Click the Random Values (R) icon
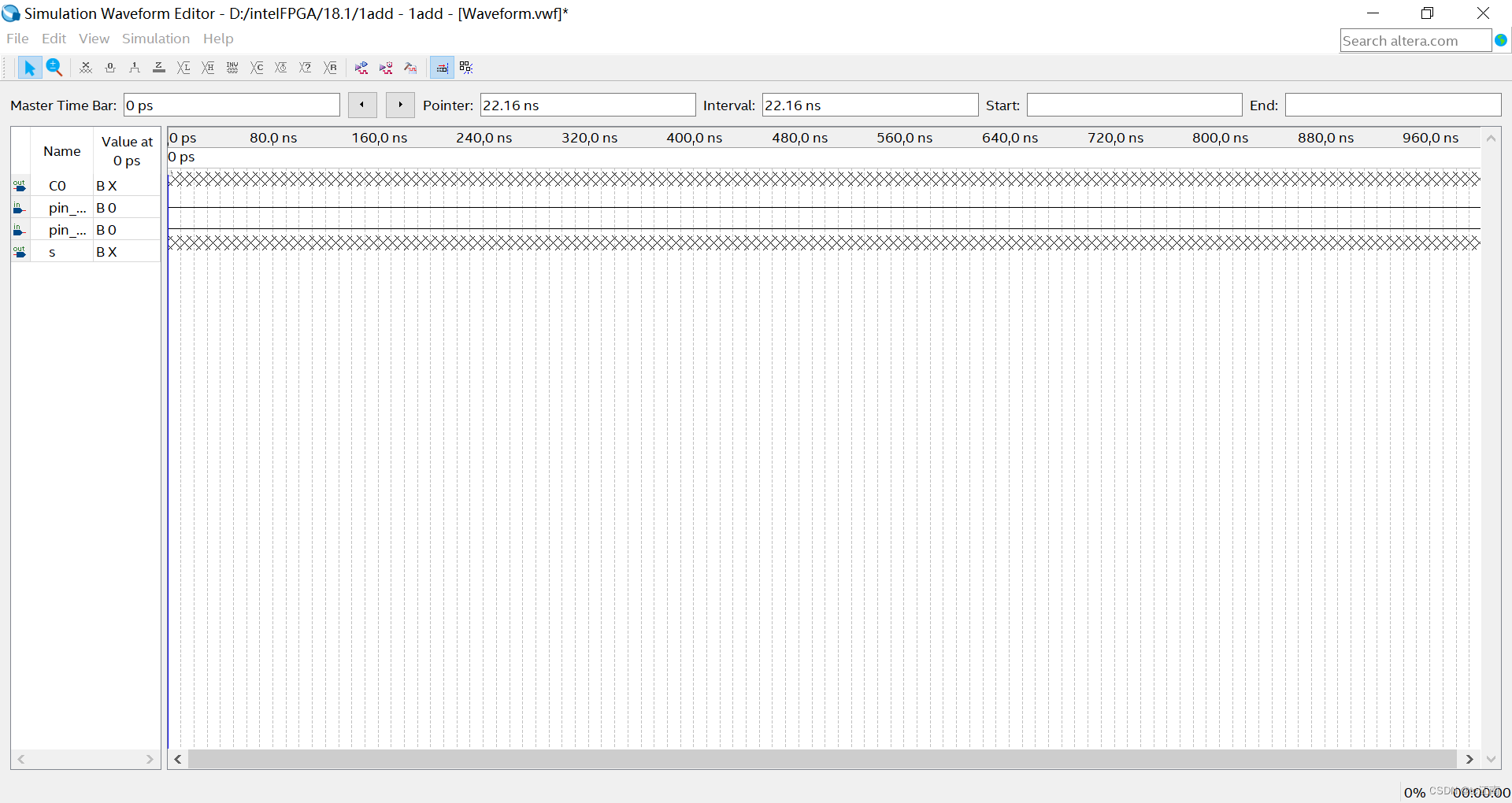The width and height of the screenshot is (1512, 803). pos(330,68)
